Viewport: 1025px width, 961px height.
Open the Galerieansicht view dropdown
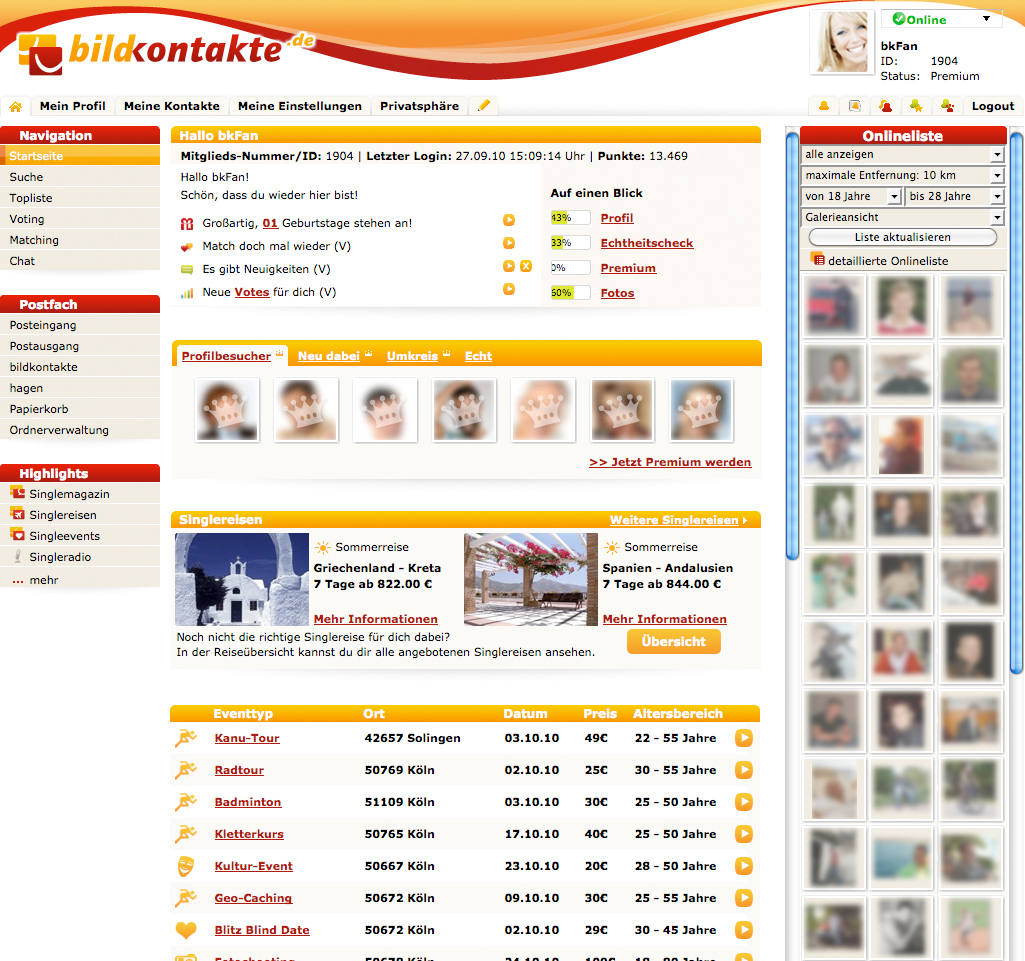point(902,218)
